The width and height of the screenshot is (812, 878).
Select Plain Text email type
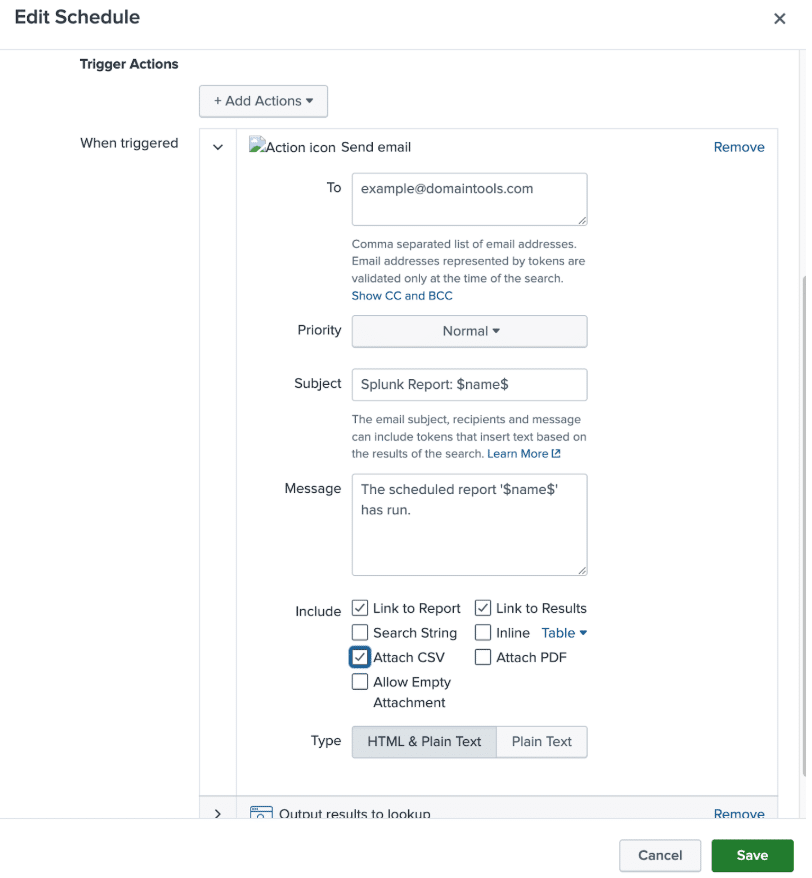[x=541, y=741]
